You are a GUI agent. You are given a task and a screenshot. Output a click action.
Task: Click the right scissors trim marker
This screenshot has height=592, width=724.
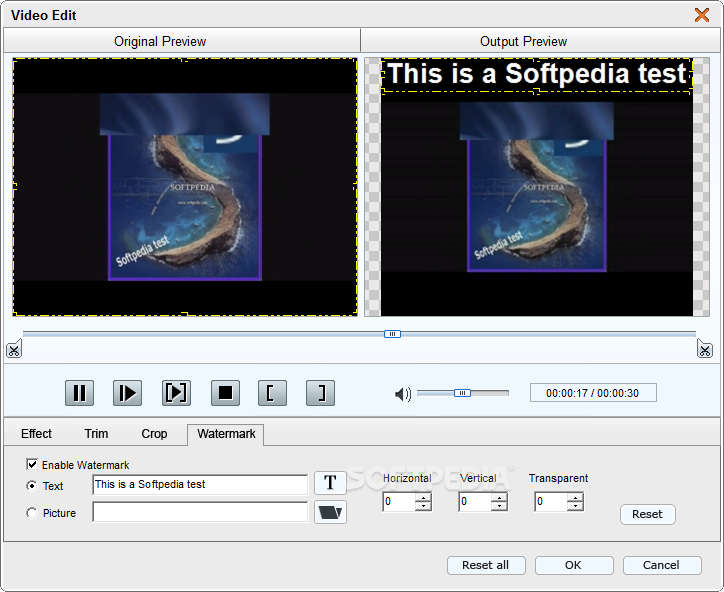pos(705,349)
